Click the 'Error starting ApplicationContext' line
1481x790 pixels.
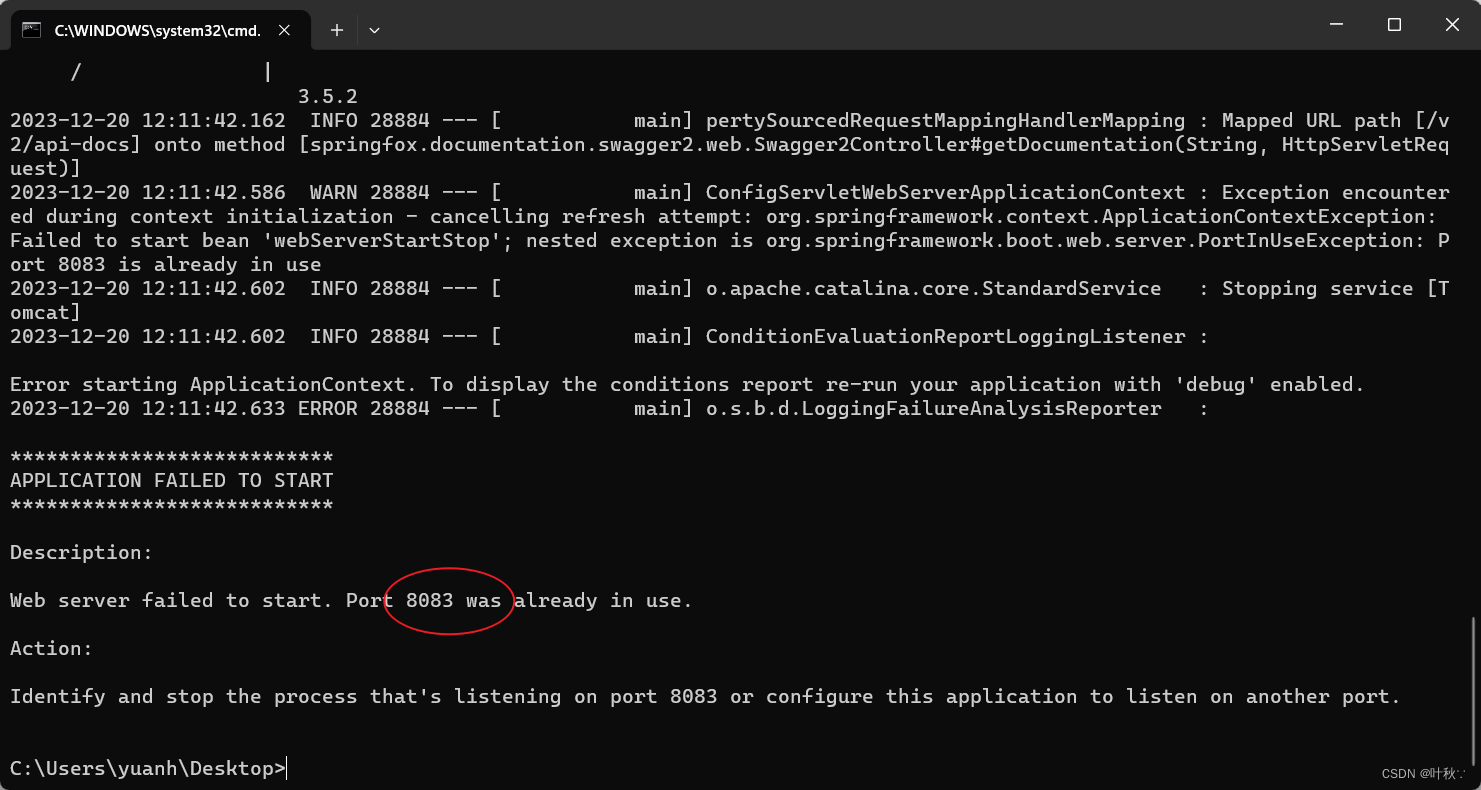click(687, 384)
